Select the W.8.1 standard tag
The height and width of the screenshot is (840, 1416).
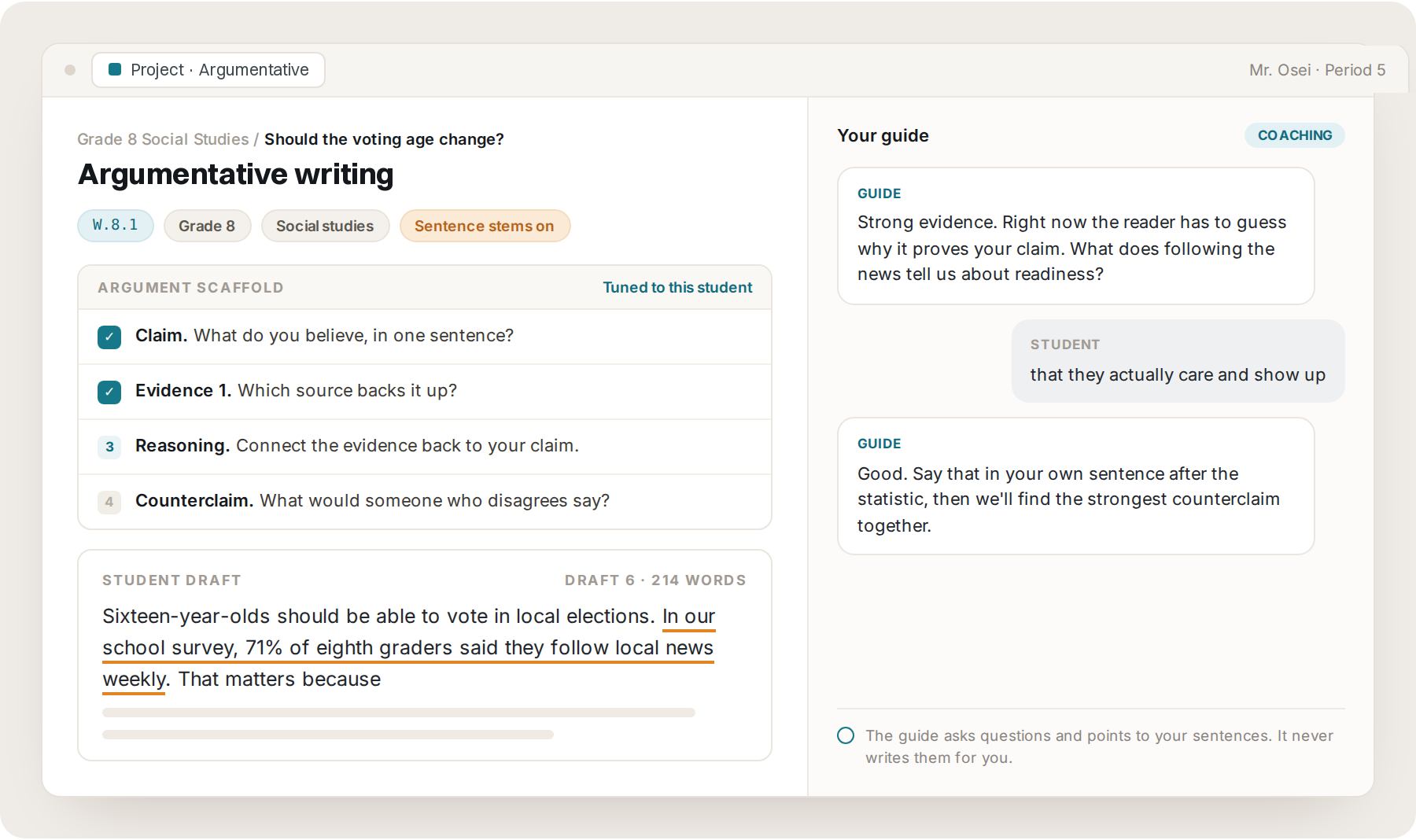(x=116, y=226)
